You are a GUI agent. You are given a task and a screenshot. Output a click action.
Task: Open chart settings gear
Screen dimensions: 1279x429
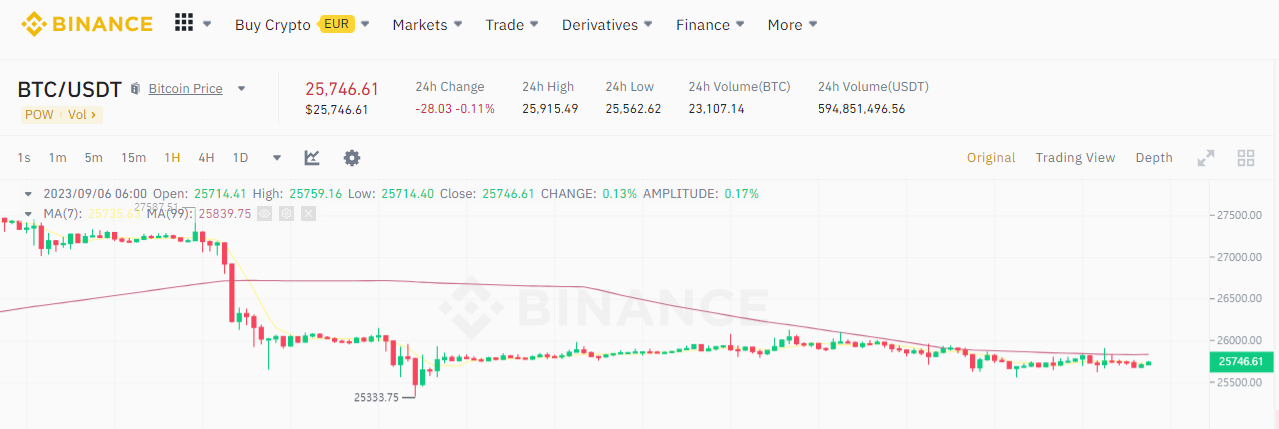(x=352, y=158)
